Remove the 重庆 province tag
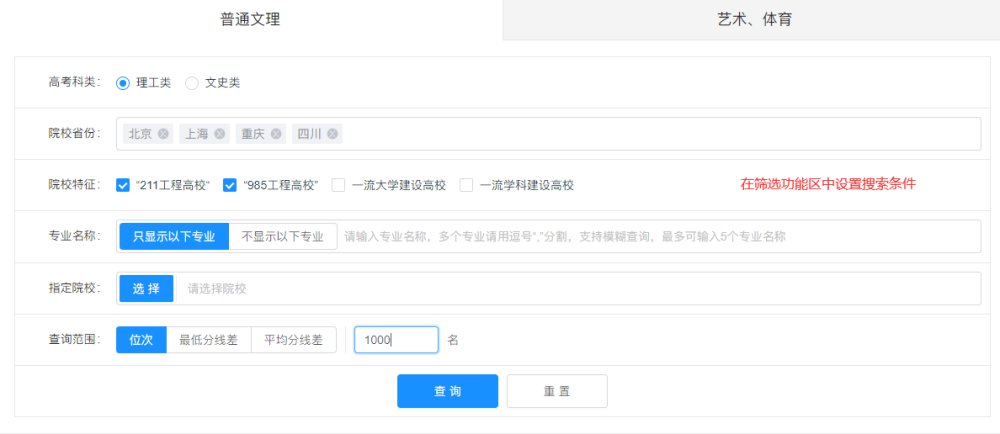The width and height of the screenshot is (1000, 434). click(276, 134)
